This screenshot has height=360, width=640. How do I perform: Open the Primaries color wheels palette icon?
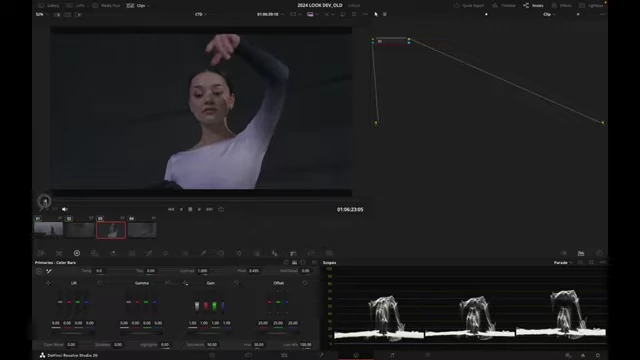point(77,253)
